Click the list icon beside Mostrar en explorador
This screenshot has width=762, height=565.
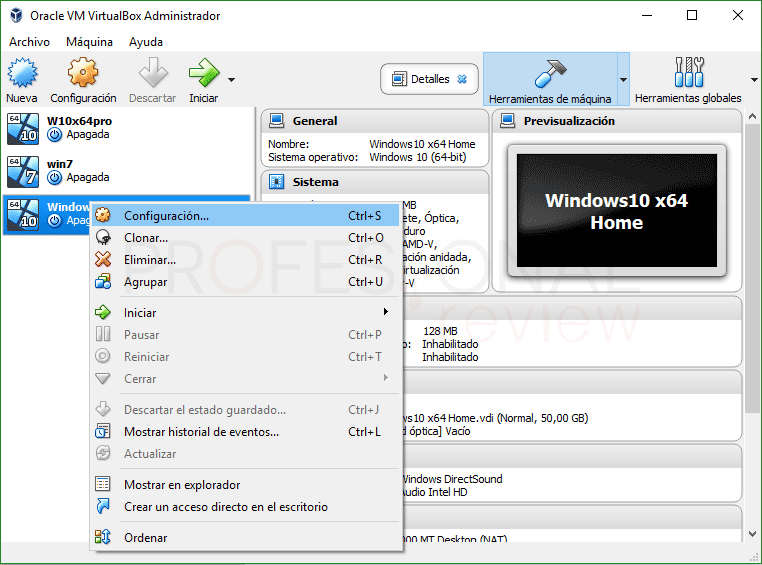(103, 484)
